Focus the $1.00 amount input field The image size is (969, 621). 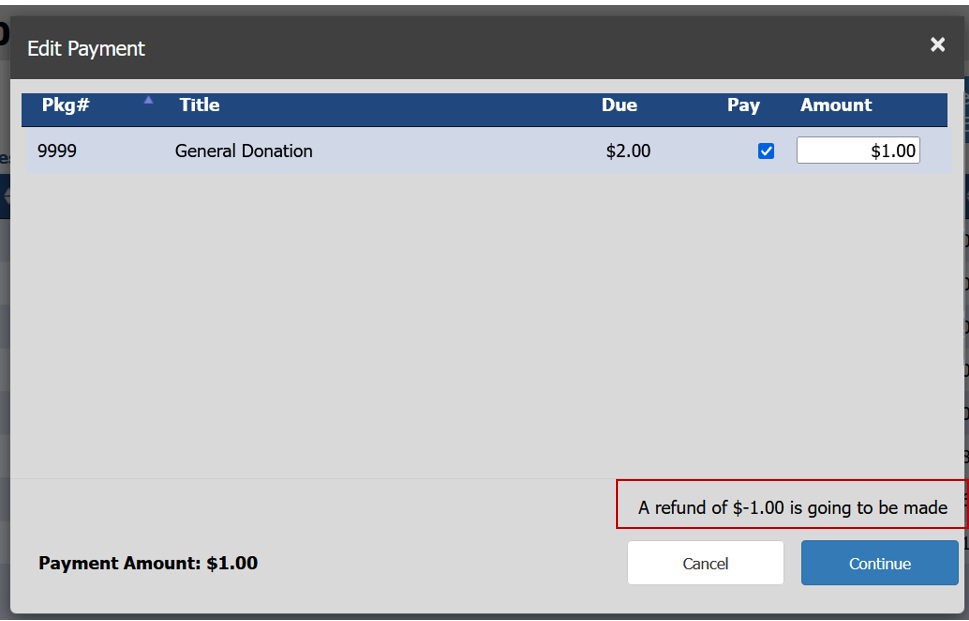857,151
